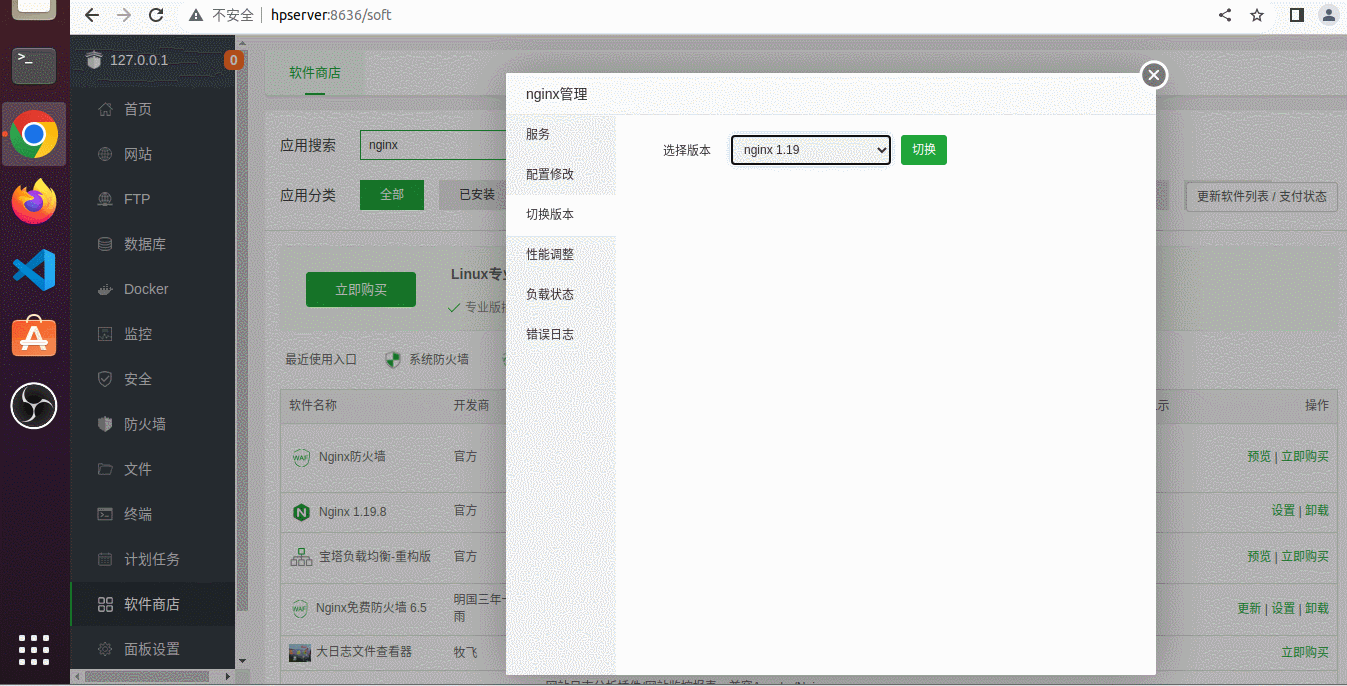
Task: Click the Nginx 1.19.8 green logo icon
Action: point(301,512)
